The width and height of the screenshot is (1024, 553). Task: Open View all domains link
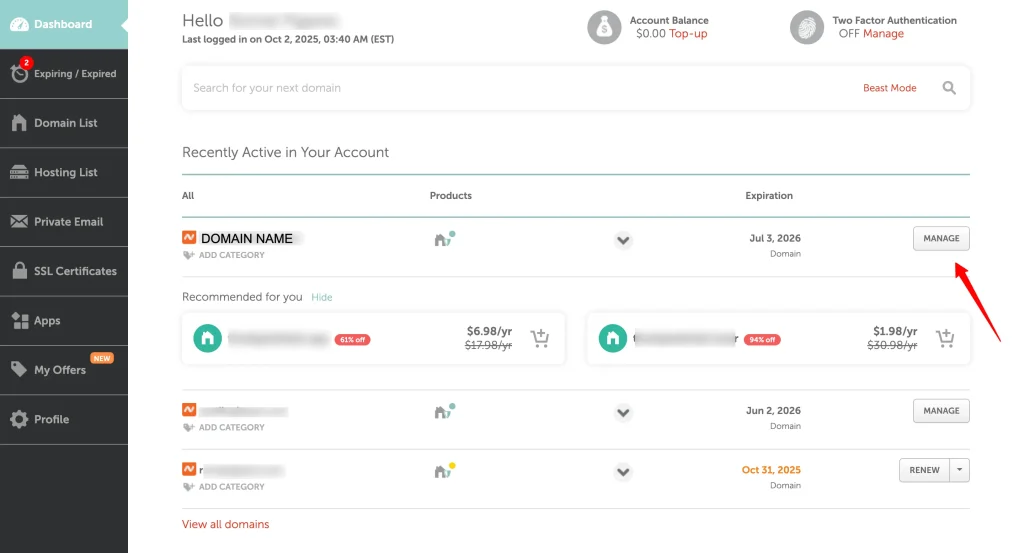point(225,524)
